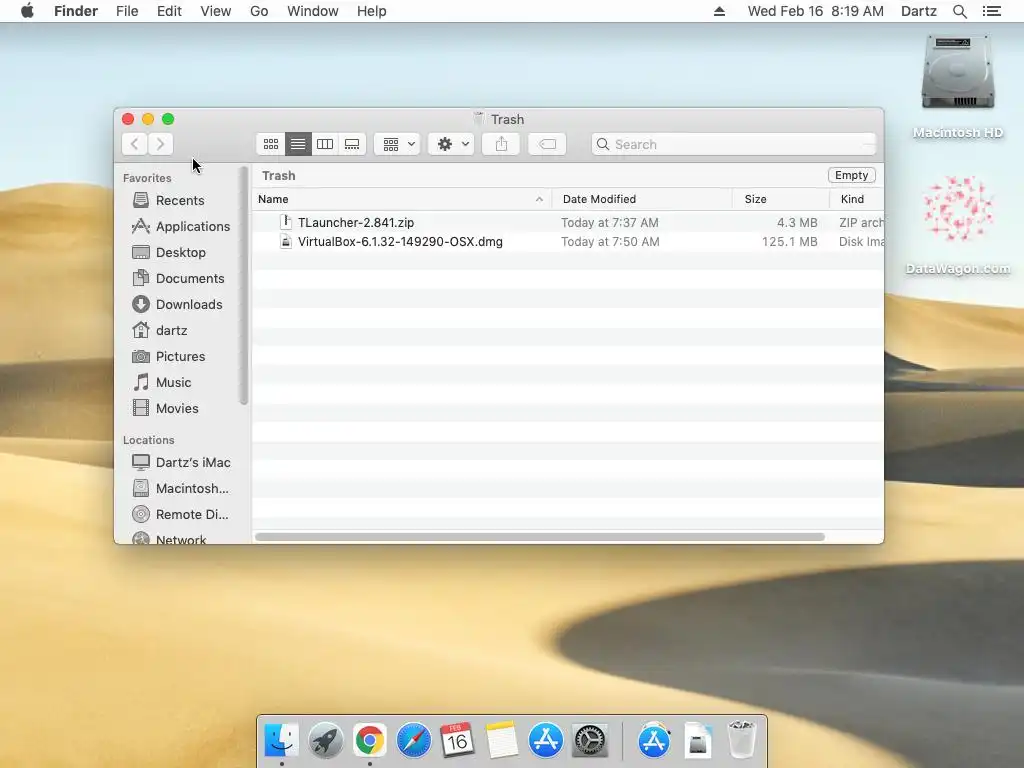Viewport: 1024px width, 768px height.
Task: Open the gear Action menu
Action: click(451, 144)
